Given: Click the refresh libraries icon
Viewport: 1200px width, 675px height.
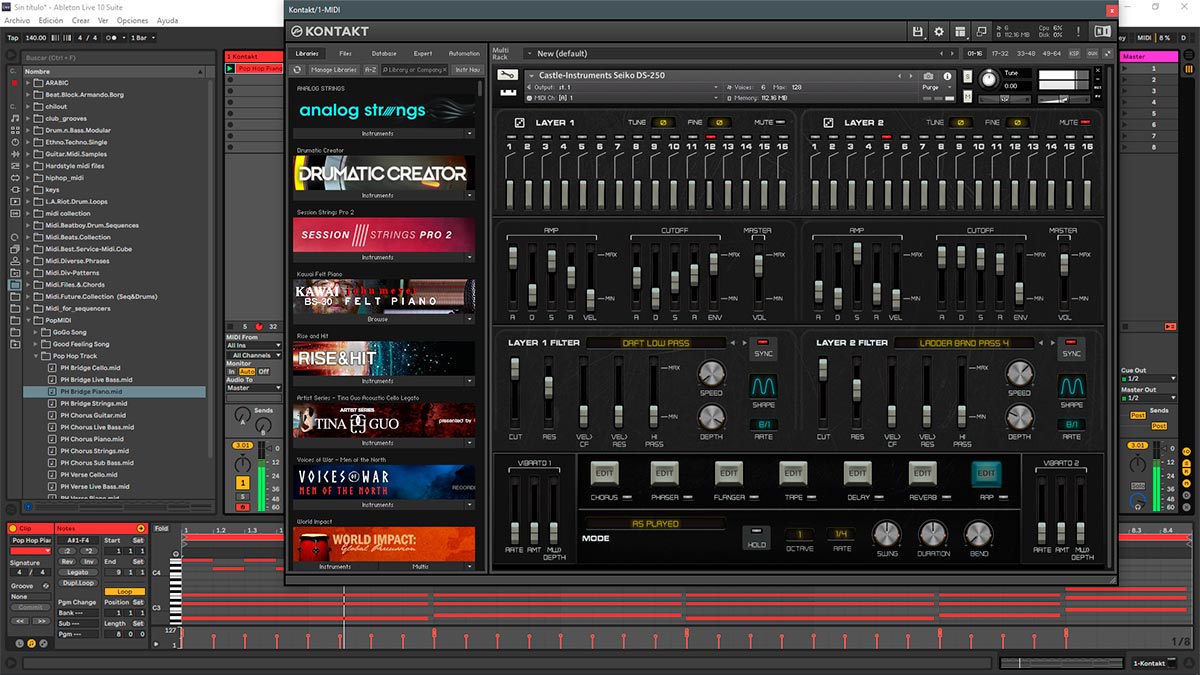Looking at the screenshot, I should pos(297,70).
